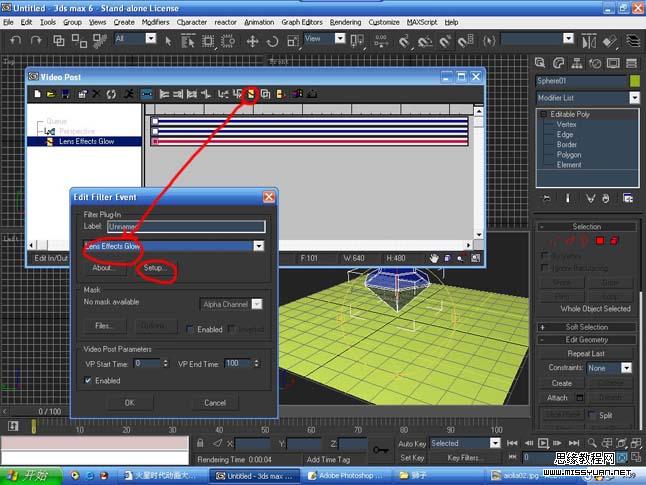Confirm with the OK button
Screen dimensions: 646x485
coord(130,403)
